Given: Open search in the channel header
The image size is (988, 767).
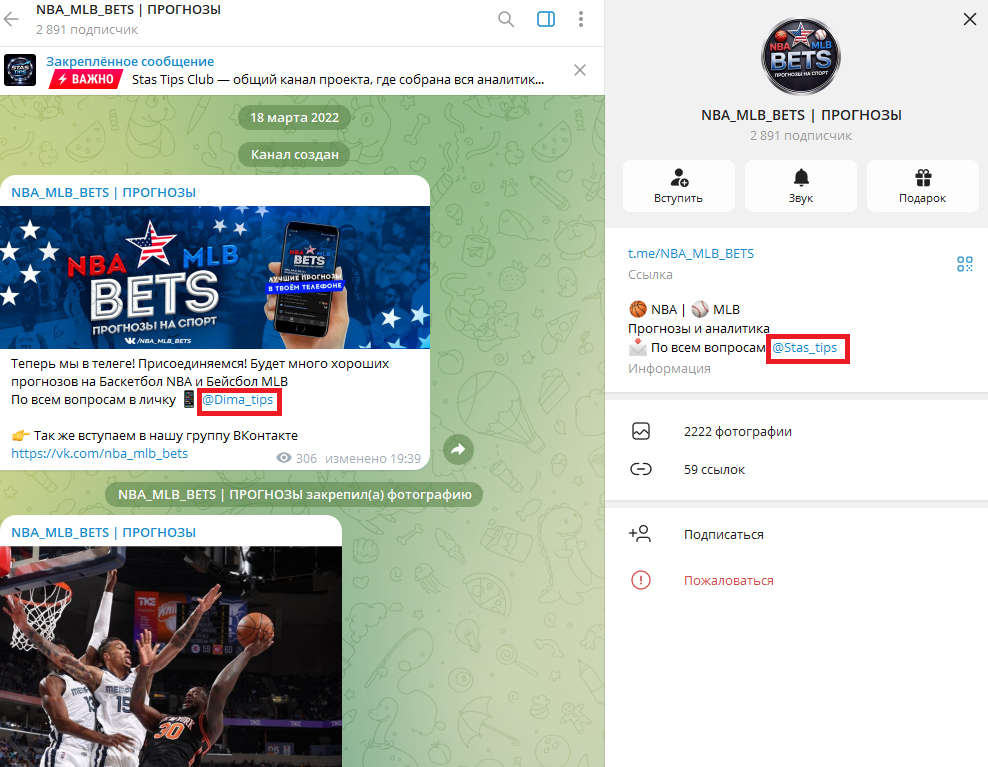Looking at the screenshot, I should tap(506, 19).
